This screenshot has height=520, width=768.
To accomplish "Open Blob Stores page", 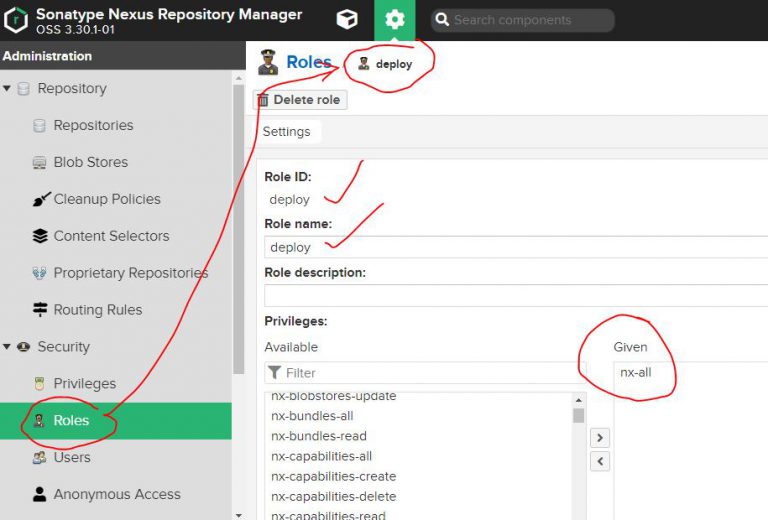I will pos(91,162).
